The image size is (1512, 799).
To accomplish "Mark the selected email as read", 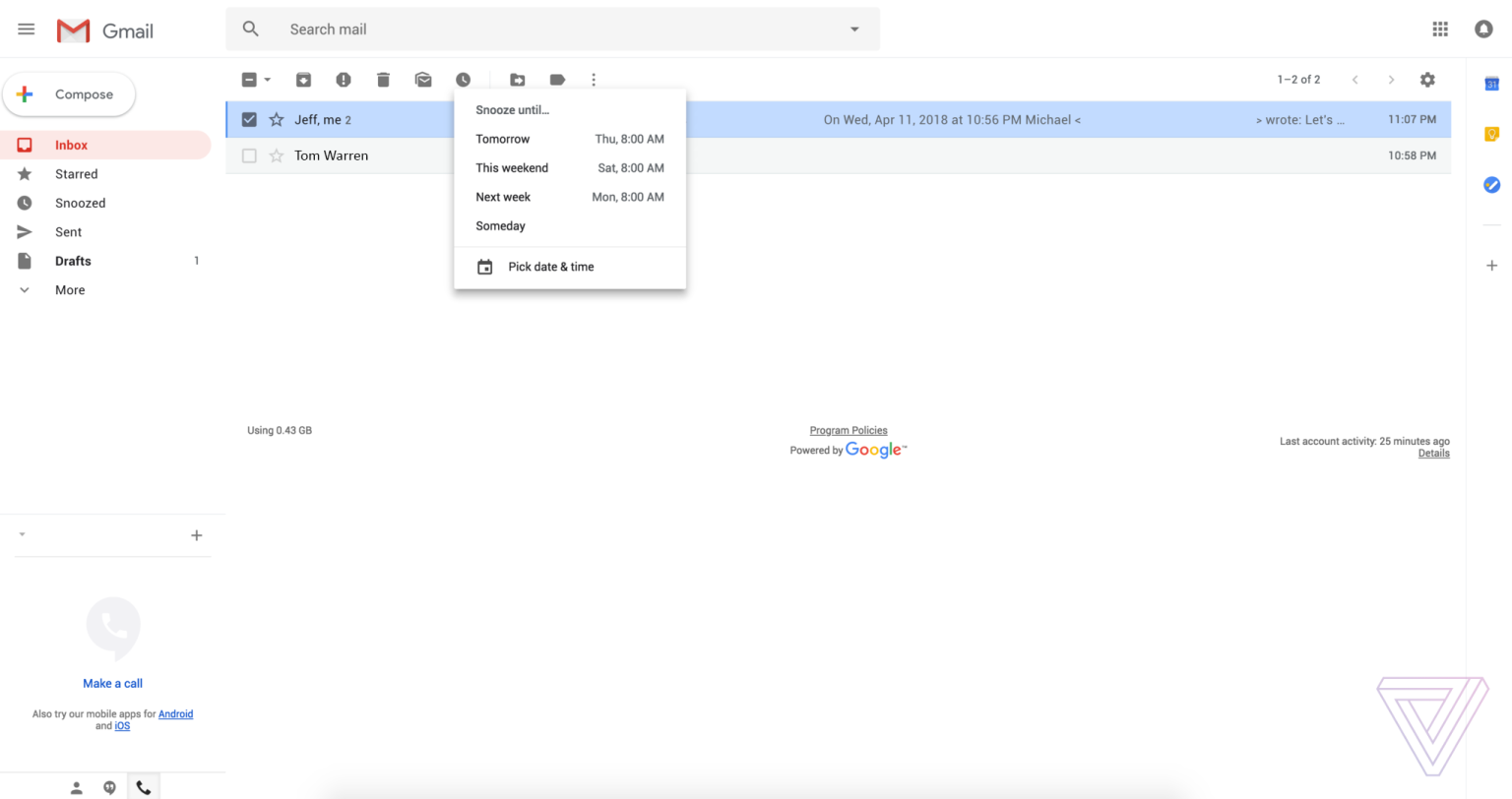I will (423, 79).
